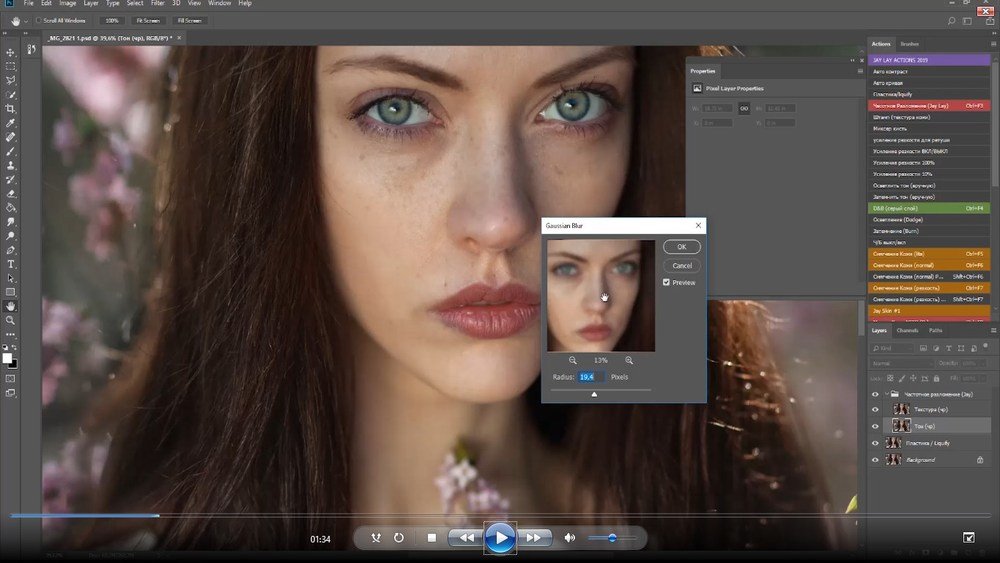The image size is (1000, 563).
Task: Hide the Пластика / Liquify layer
Action: pos(875,442)
